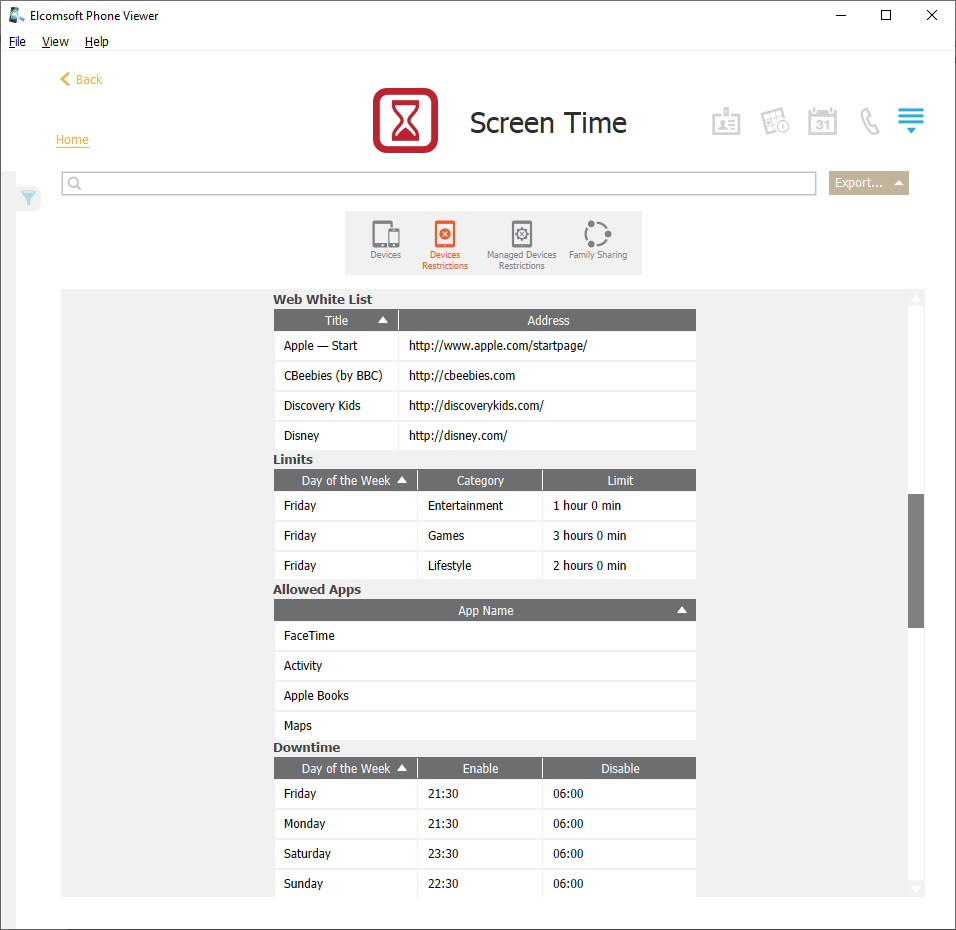Click the filter funnel icon

[29, 198]
